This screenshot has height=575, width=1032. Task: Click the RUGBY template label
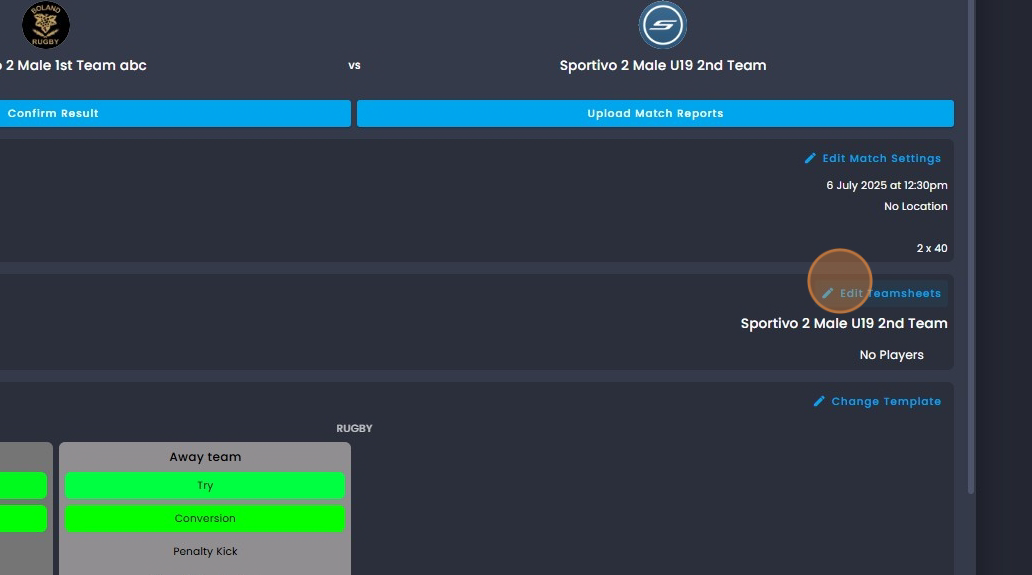point(354,428)
